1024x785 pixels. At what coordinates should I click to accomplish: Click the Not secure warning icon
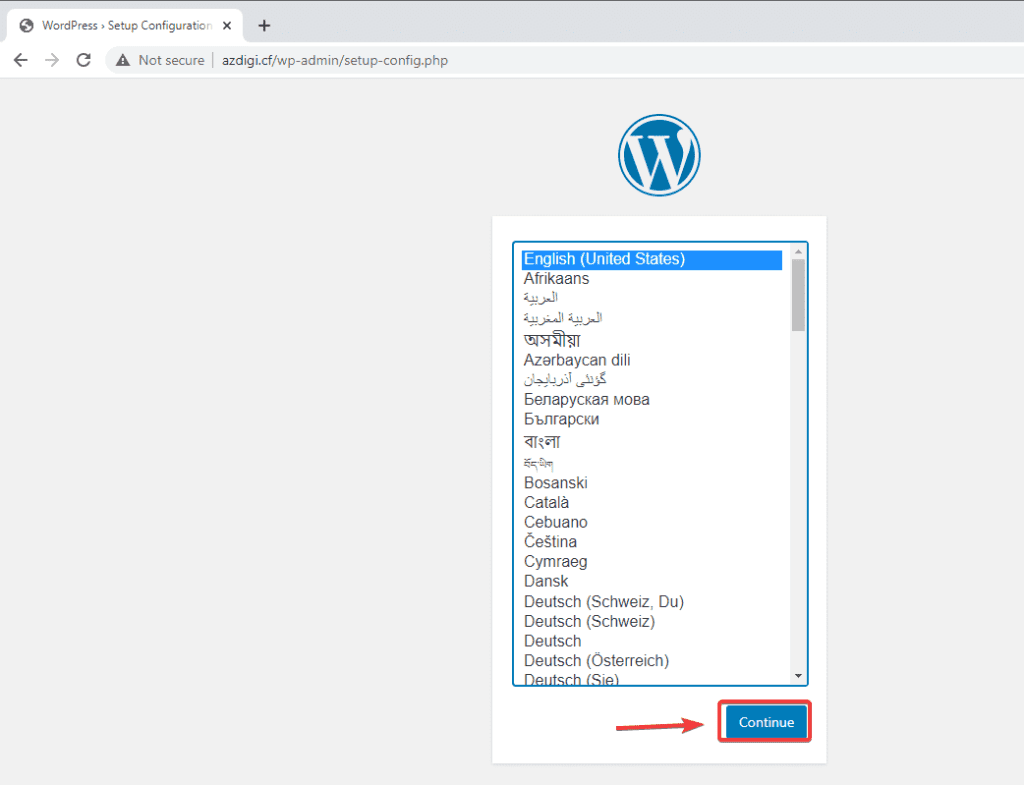point(123,60)
